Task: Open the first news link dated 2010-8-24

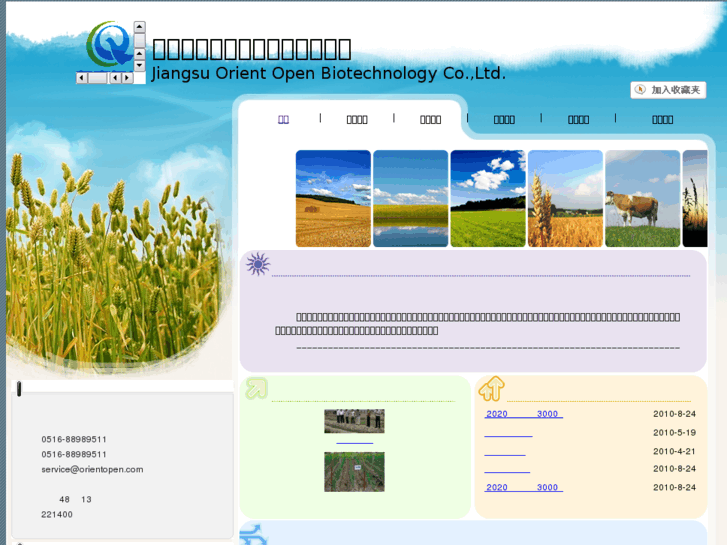Action: click(523, 414)
